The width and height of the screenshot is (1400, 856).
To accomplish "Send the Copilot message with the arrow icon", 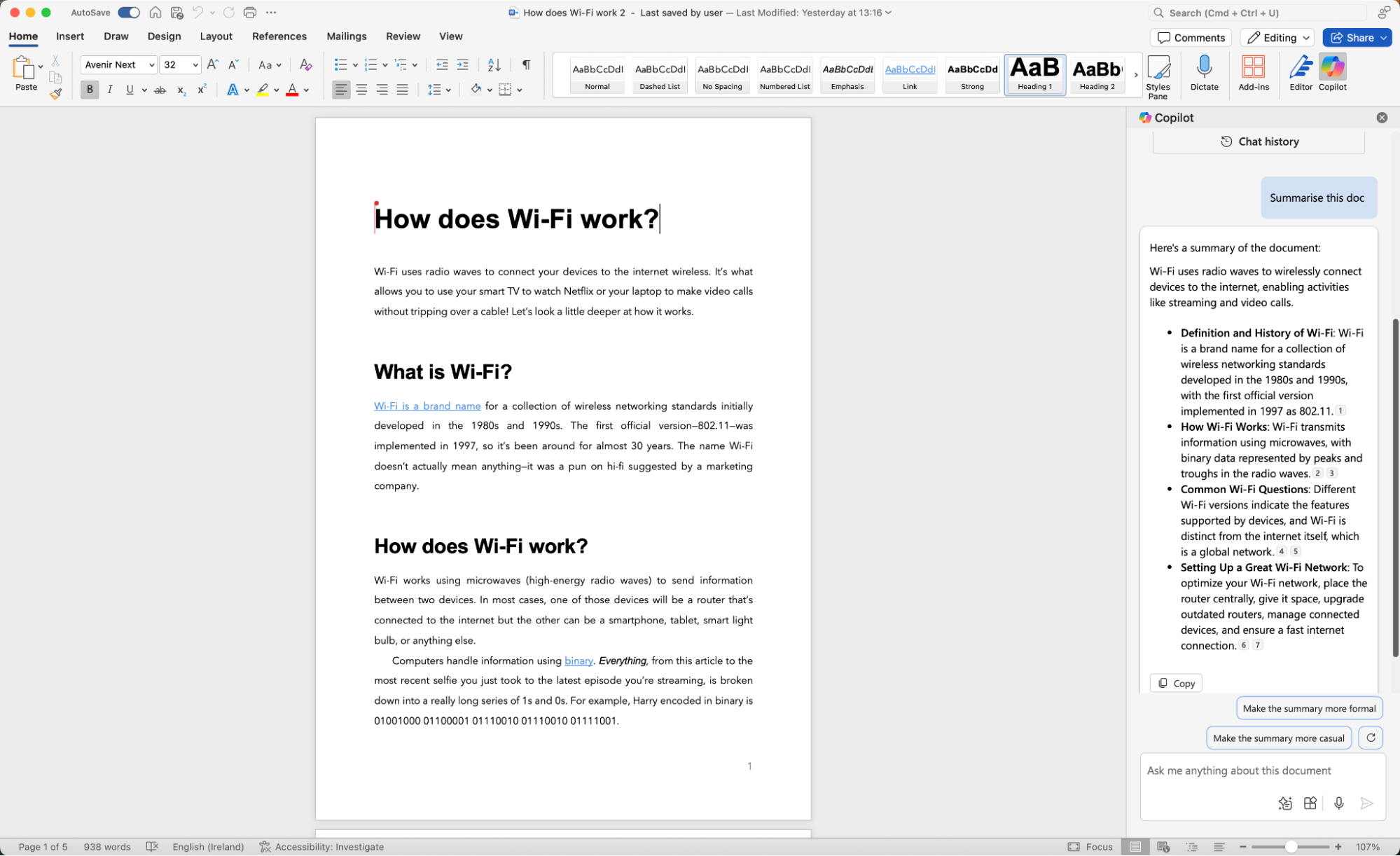I will [1366, 803].
